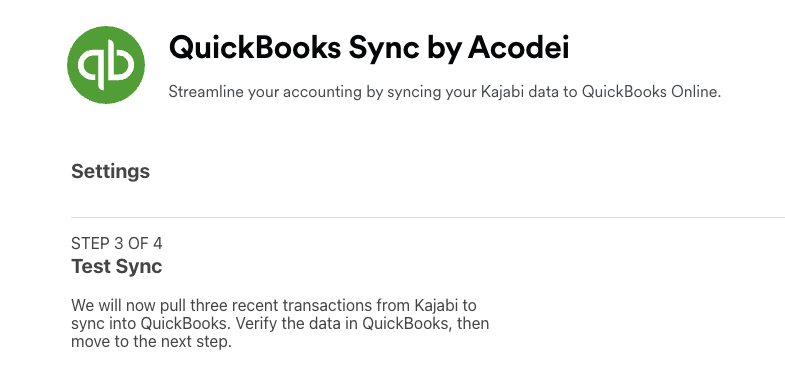Click the Streamline your accounting subtitle text

pos(445,92)
